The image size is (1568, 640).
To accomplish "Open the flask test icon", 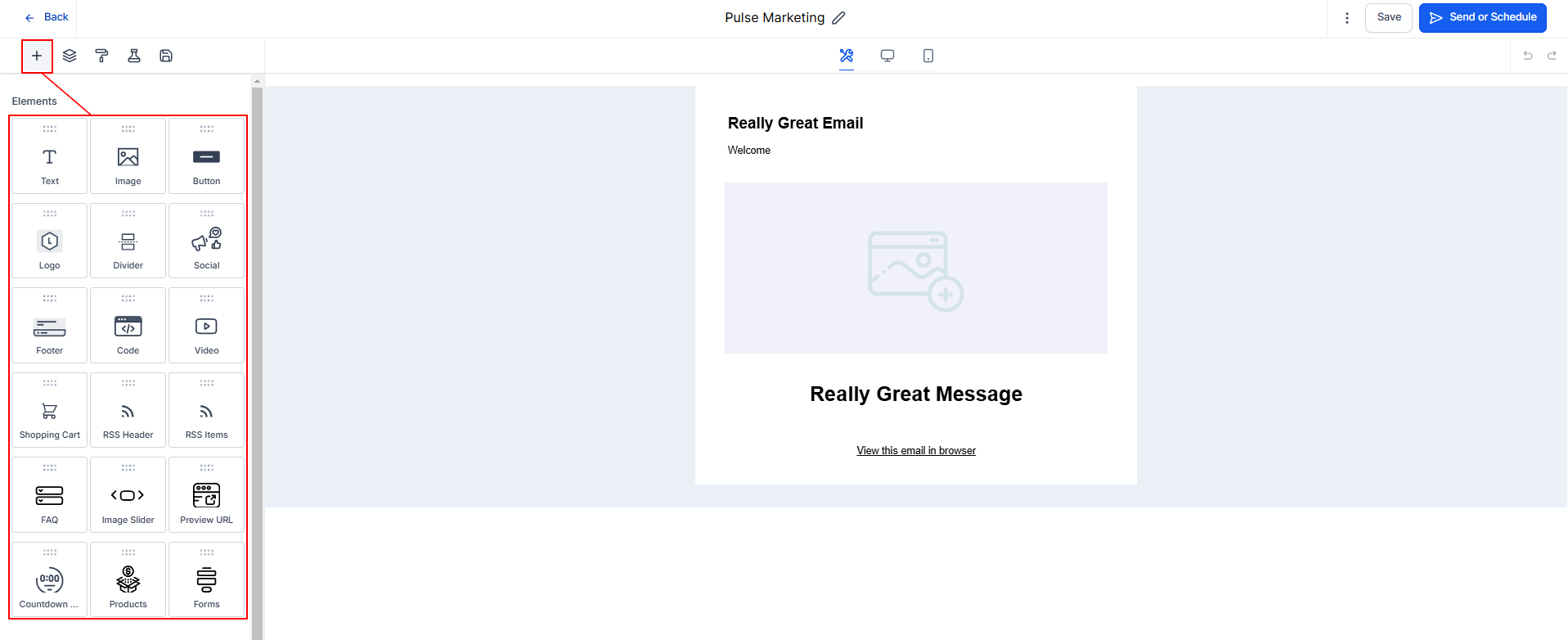I will 134,56.
